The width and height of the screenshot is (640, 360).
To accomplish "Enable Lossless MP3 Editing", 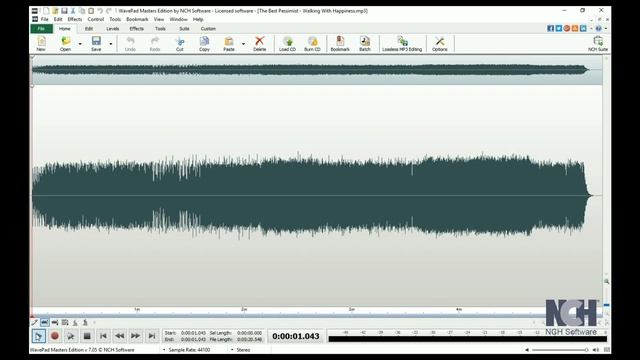I will (402, 44).
